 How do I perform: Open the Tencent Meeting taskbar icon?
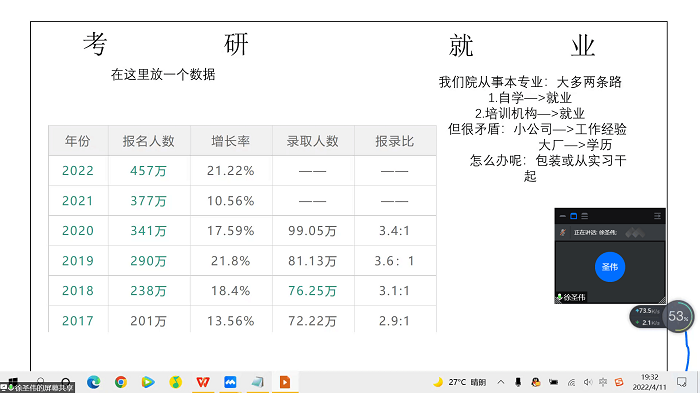pyautogui.click(x=230, y=382)
